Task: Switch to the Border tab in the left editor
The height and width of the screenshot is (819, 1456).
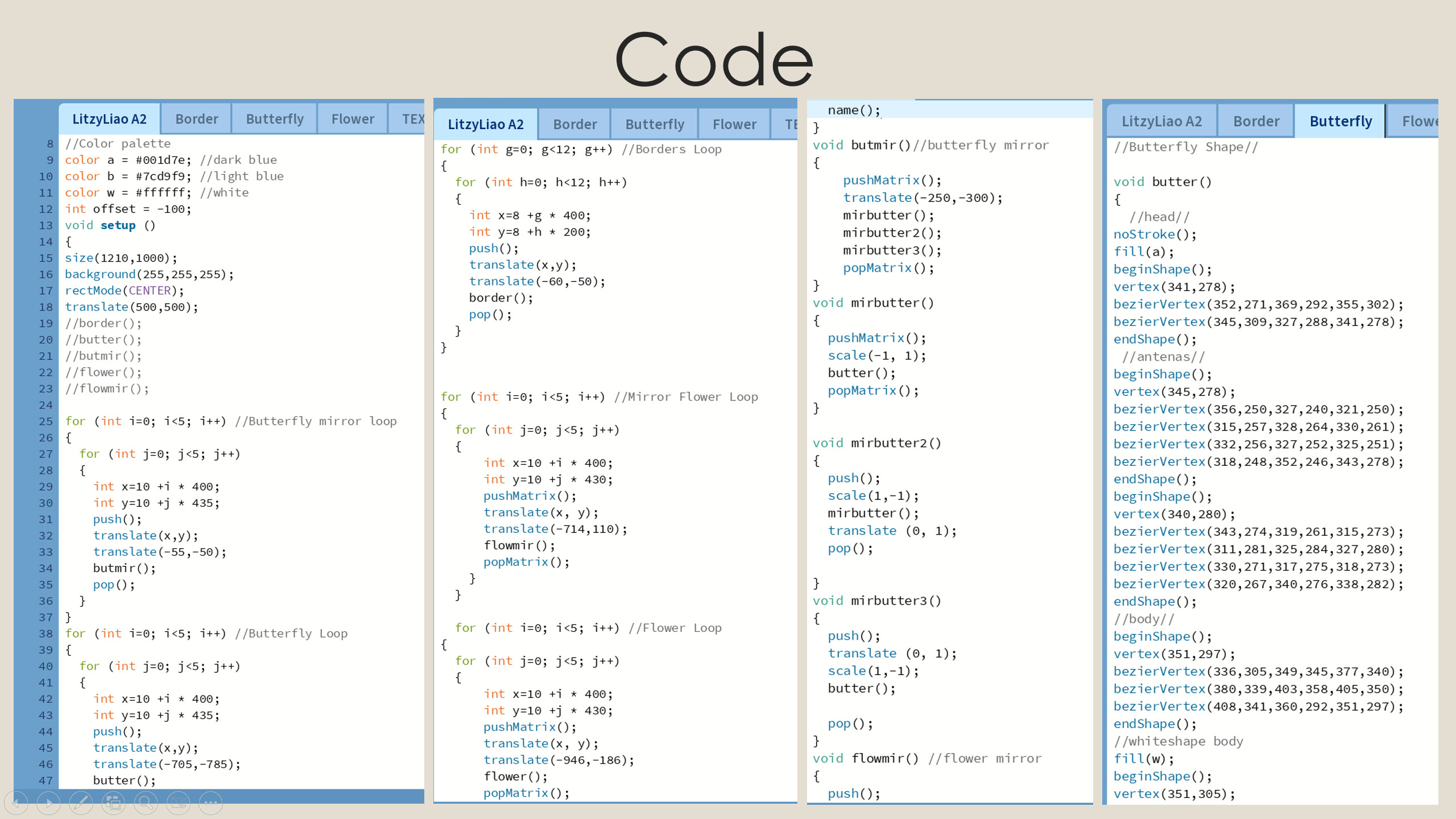Action: point(196,118)
